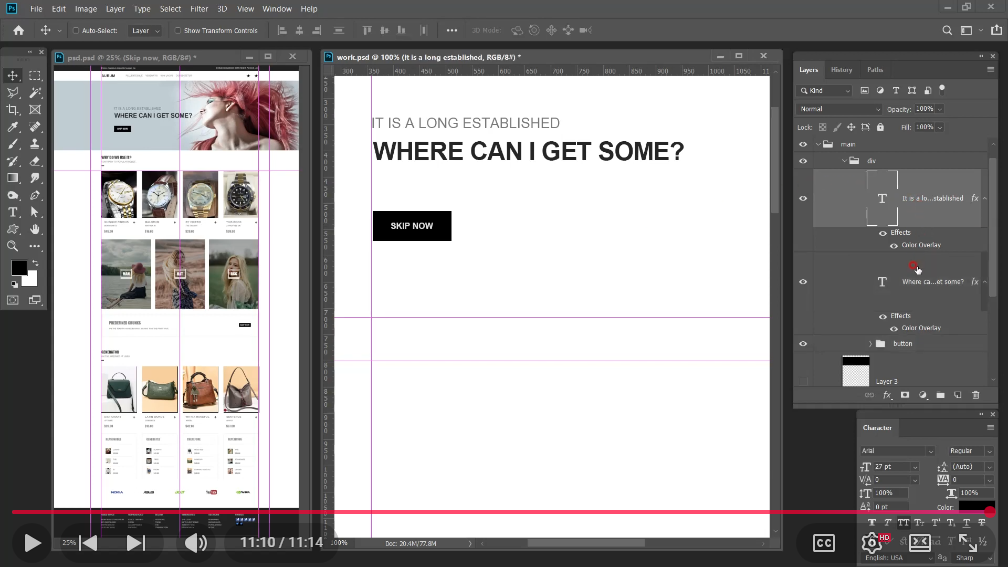
Task: Click Lock all padlock icon
Action: click(880, 127)
